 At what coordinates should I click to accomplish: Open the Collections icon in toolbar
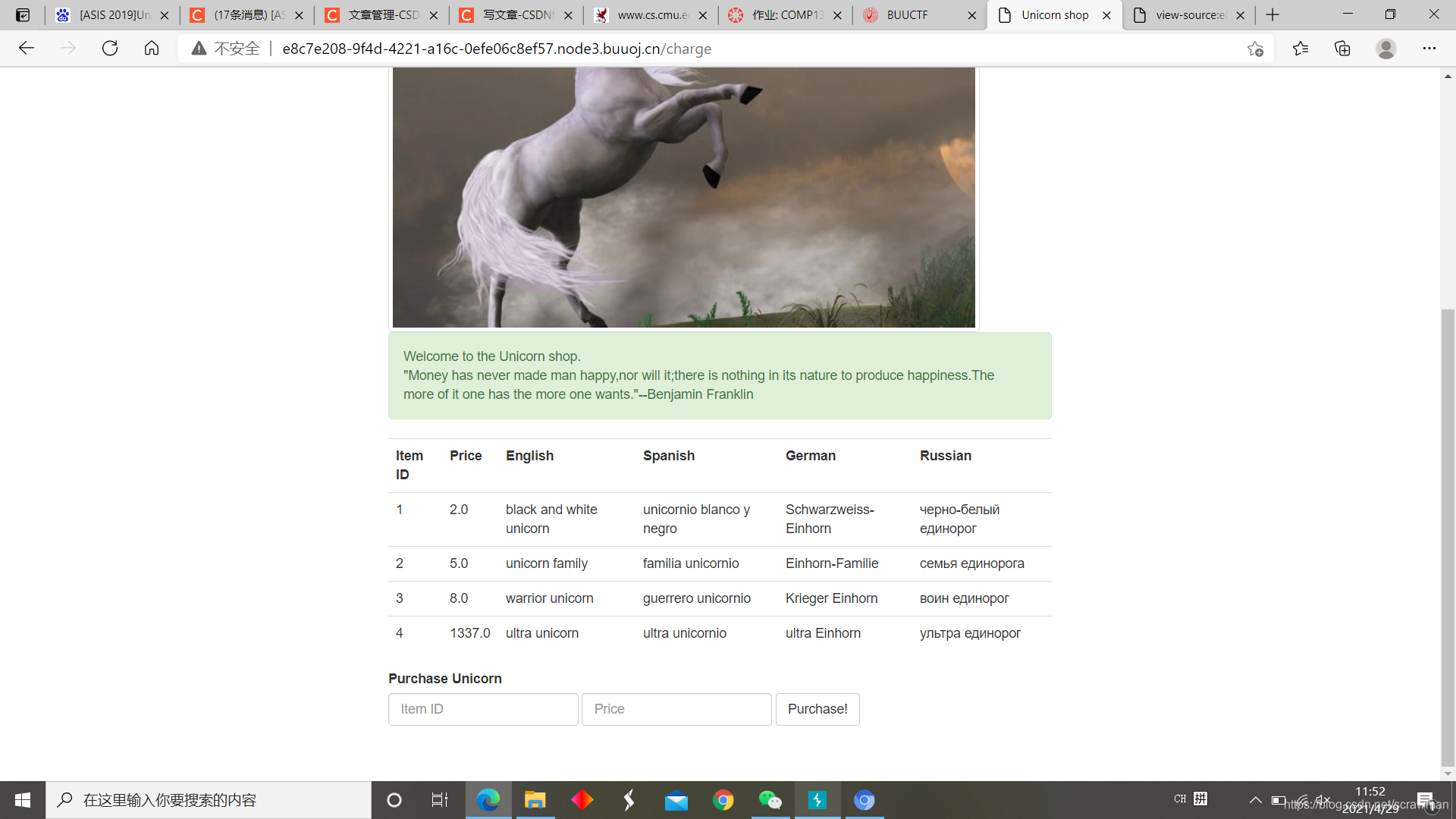(x=1342, y=49)
